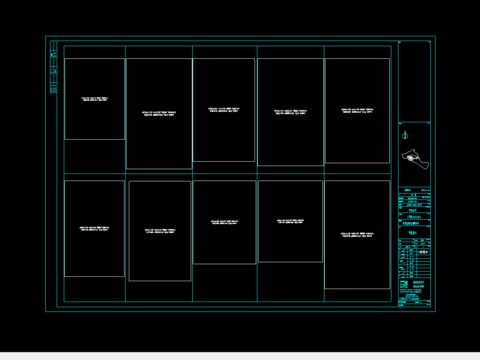Click the vertical revision strip at left border
This screenshot has height=360, width=480.
click(53, 67)
